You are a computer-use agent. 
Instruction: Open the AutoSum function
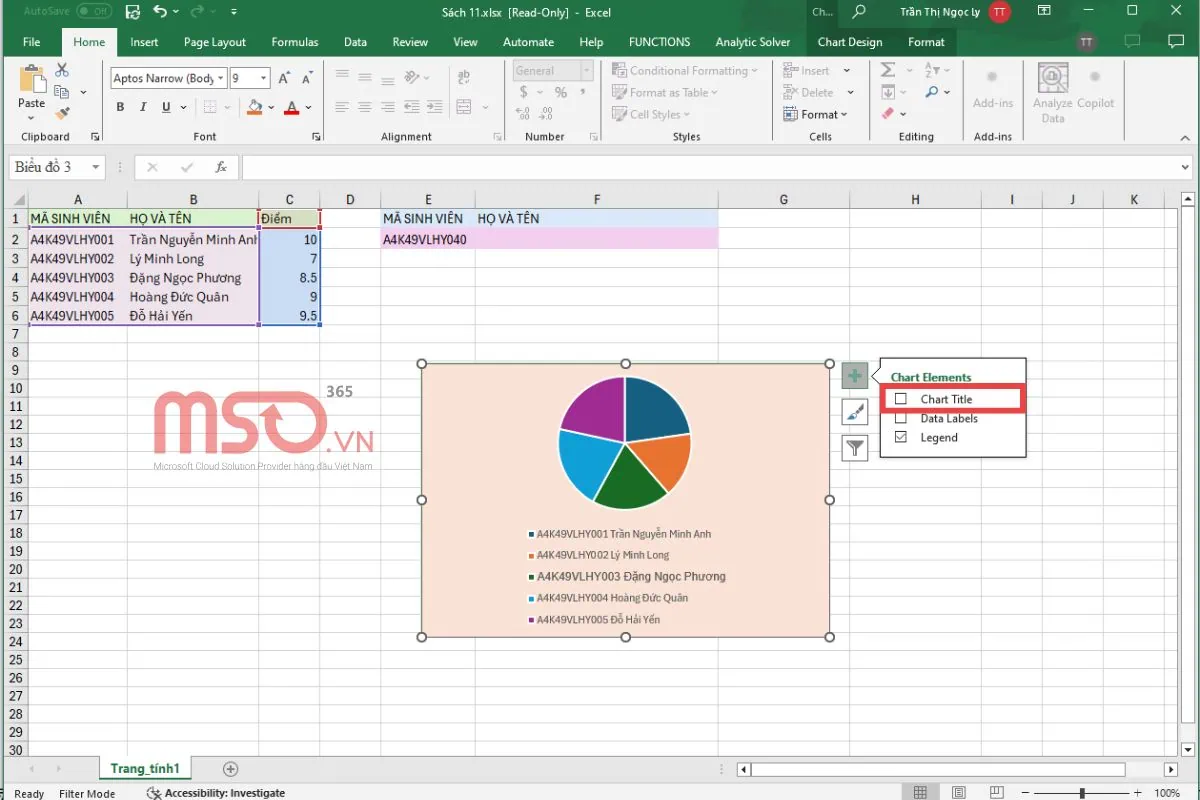point(887,70)
